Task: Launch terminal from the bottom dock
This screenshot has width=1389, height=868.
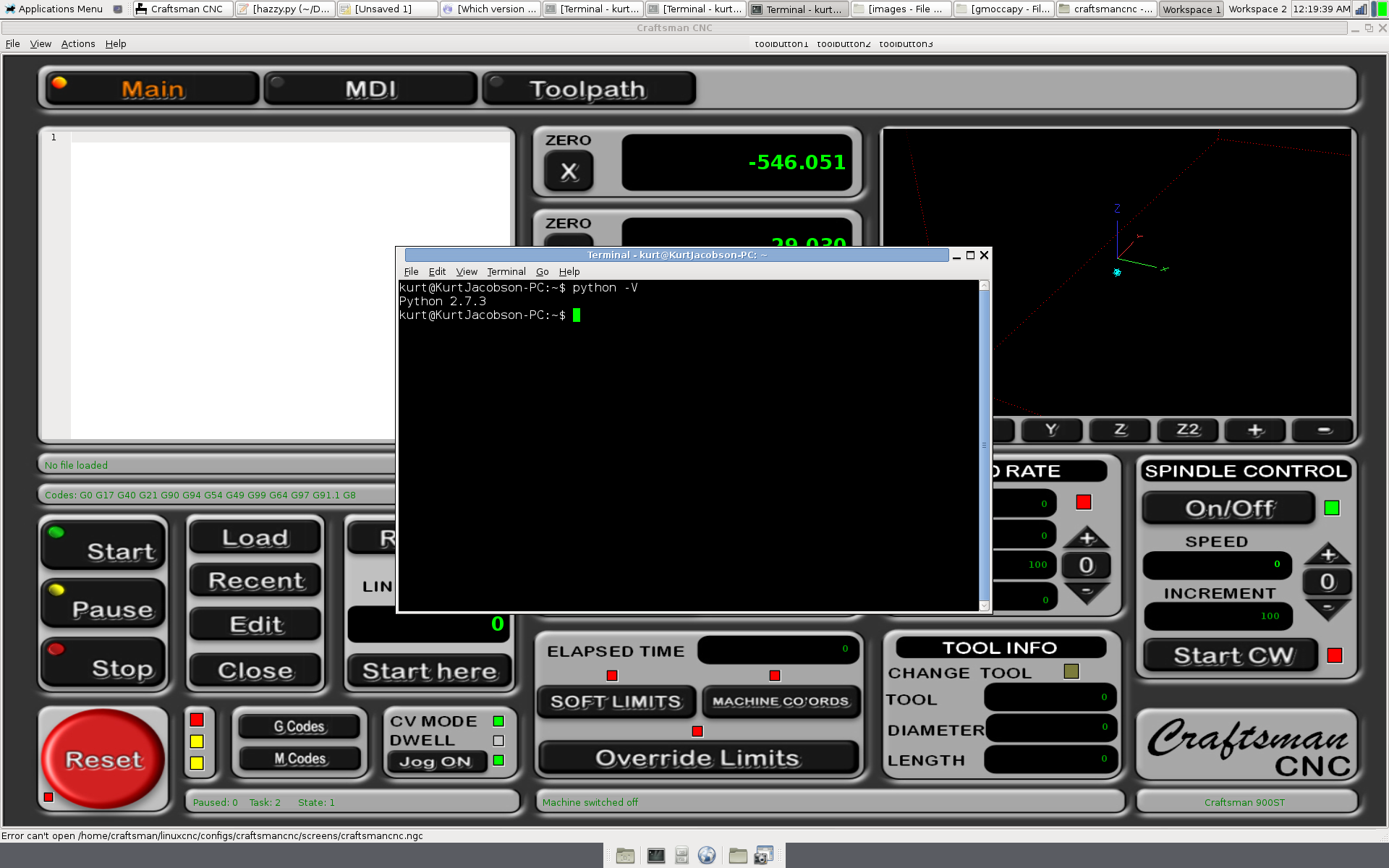Action: 655,856
